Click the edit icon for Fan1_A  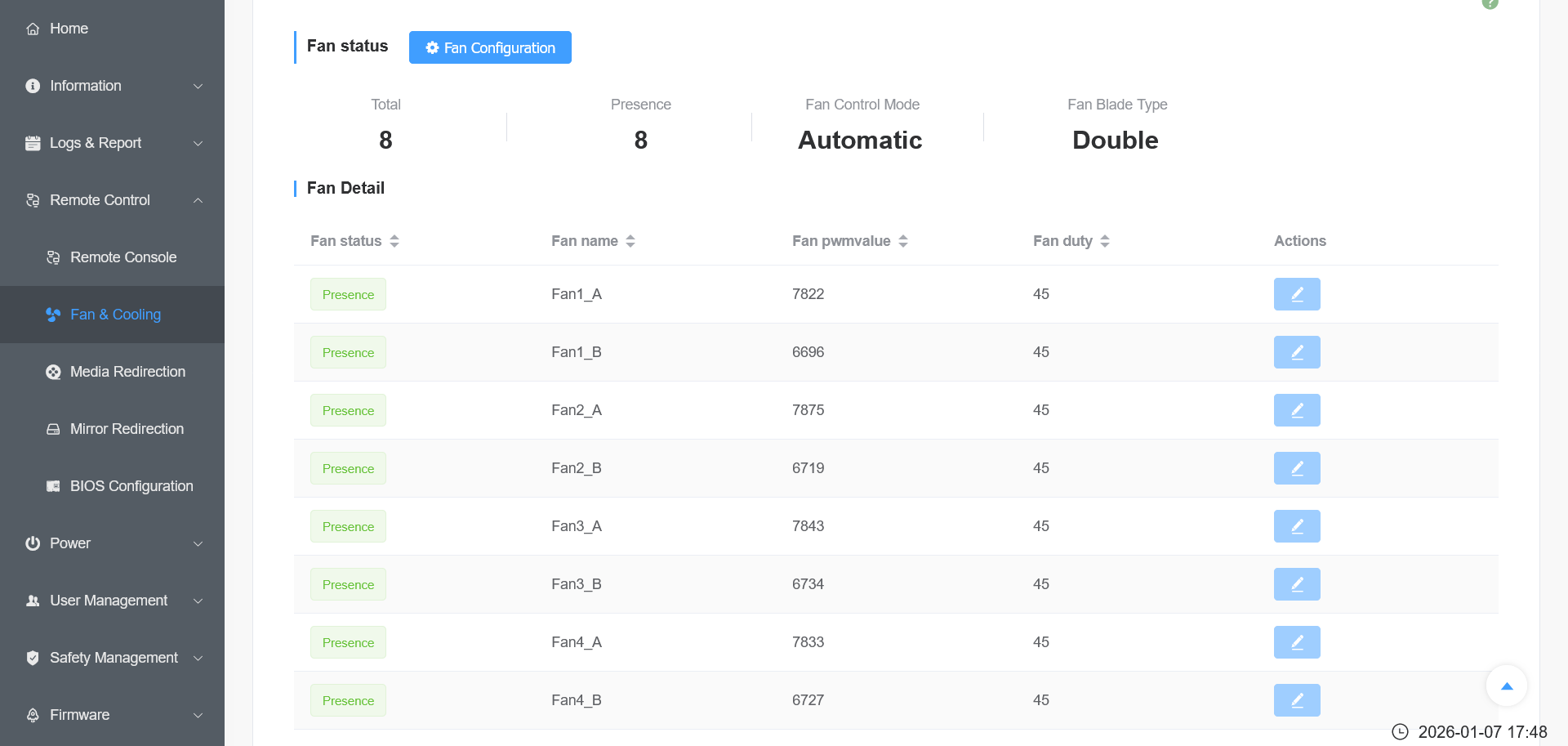pos(1296,294)
